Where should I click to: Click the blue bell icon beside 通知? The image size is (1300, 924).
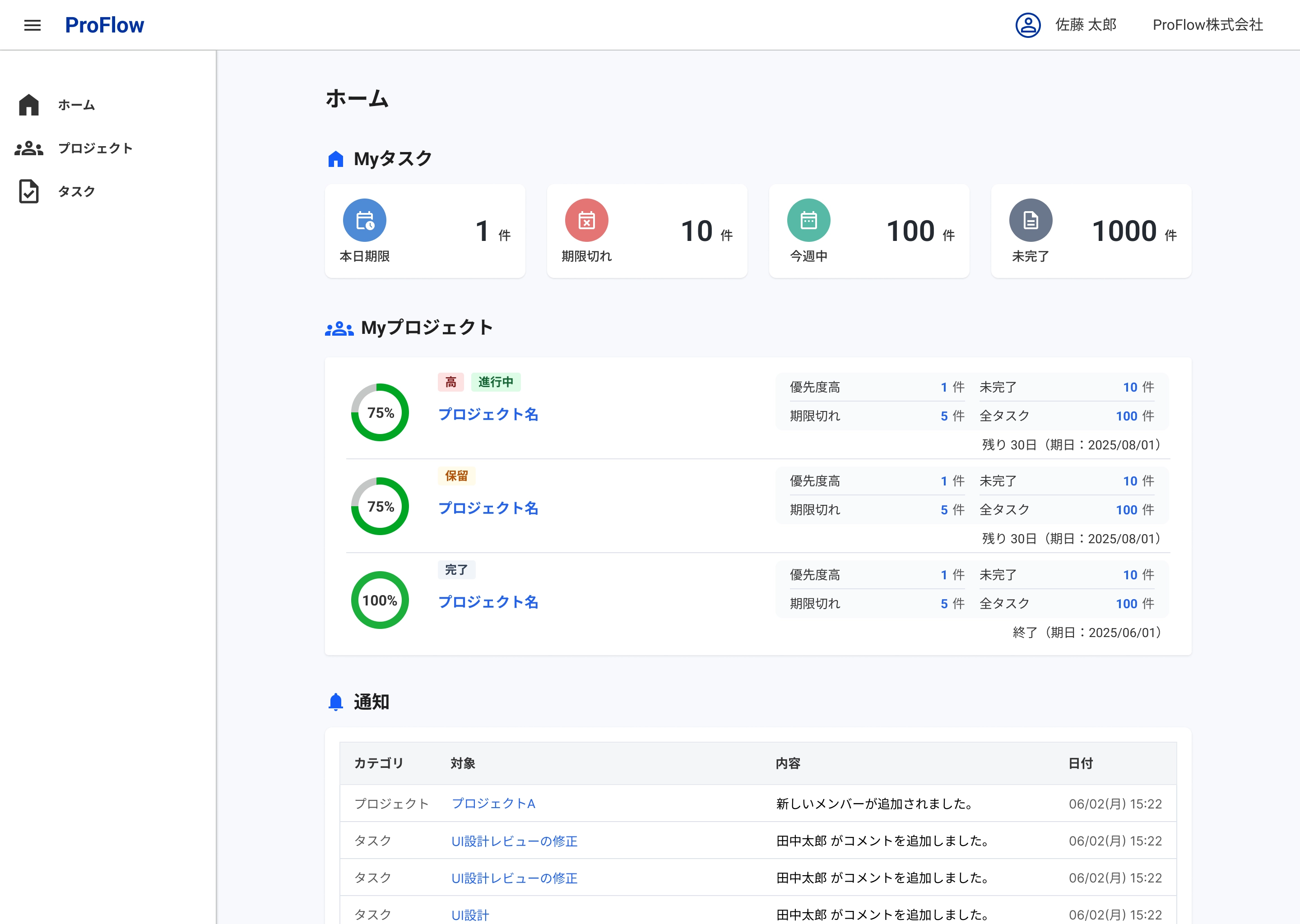(x=336, y=702)
